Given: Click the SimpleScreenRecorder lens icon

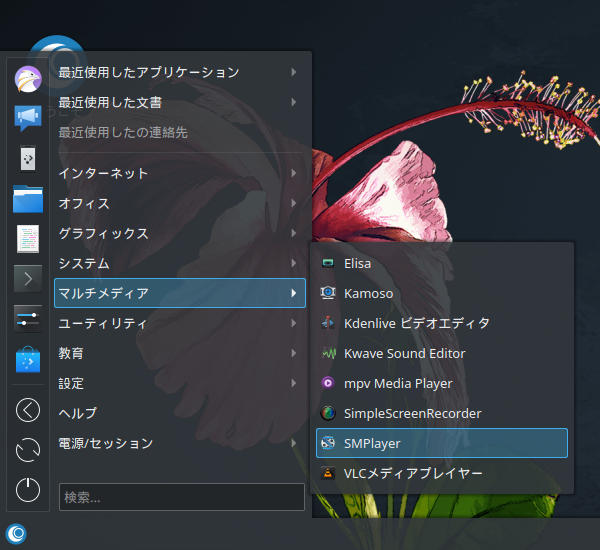Looking at the screenshot, I should pyautogui.click(x=328, y=413).
